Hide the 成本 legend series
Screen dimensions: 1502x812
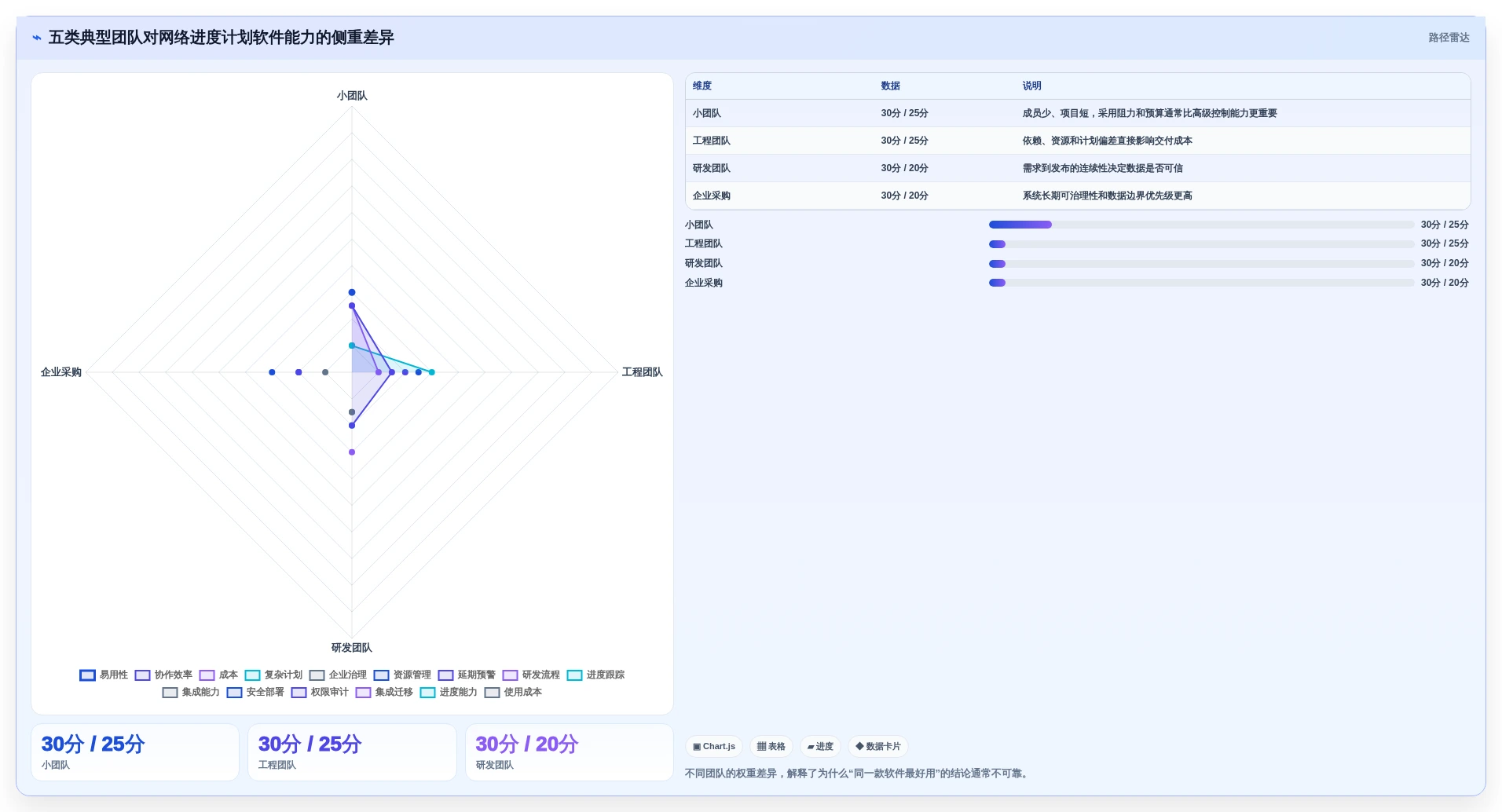point(218,675)
